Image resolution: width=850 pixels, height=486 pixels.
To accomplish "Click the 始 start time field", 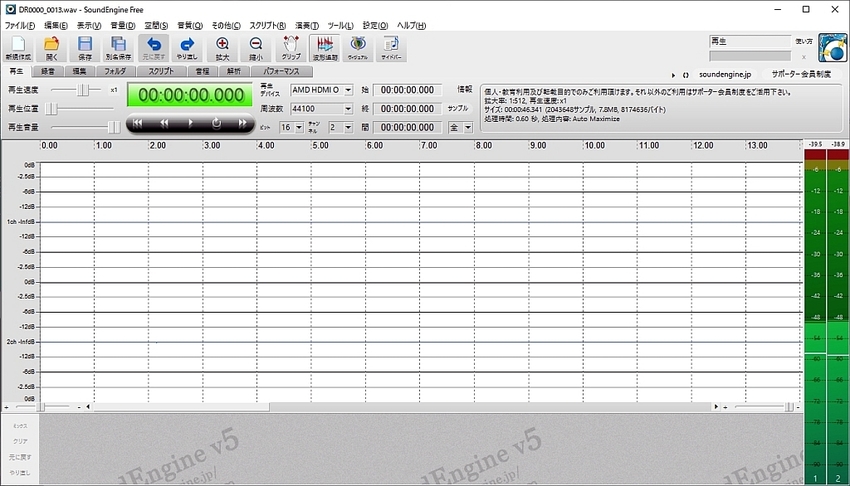I will click(407, 90).
